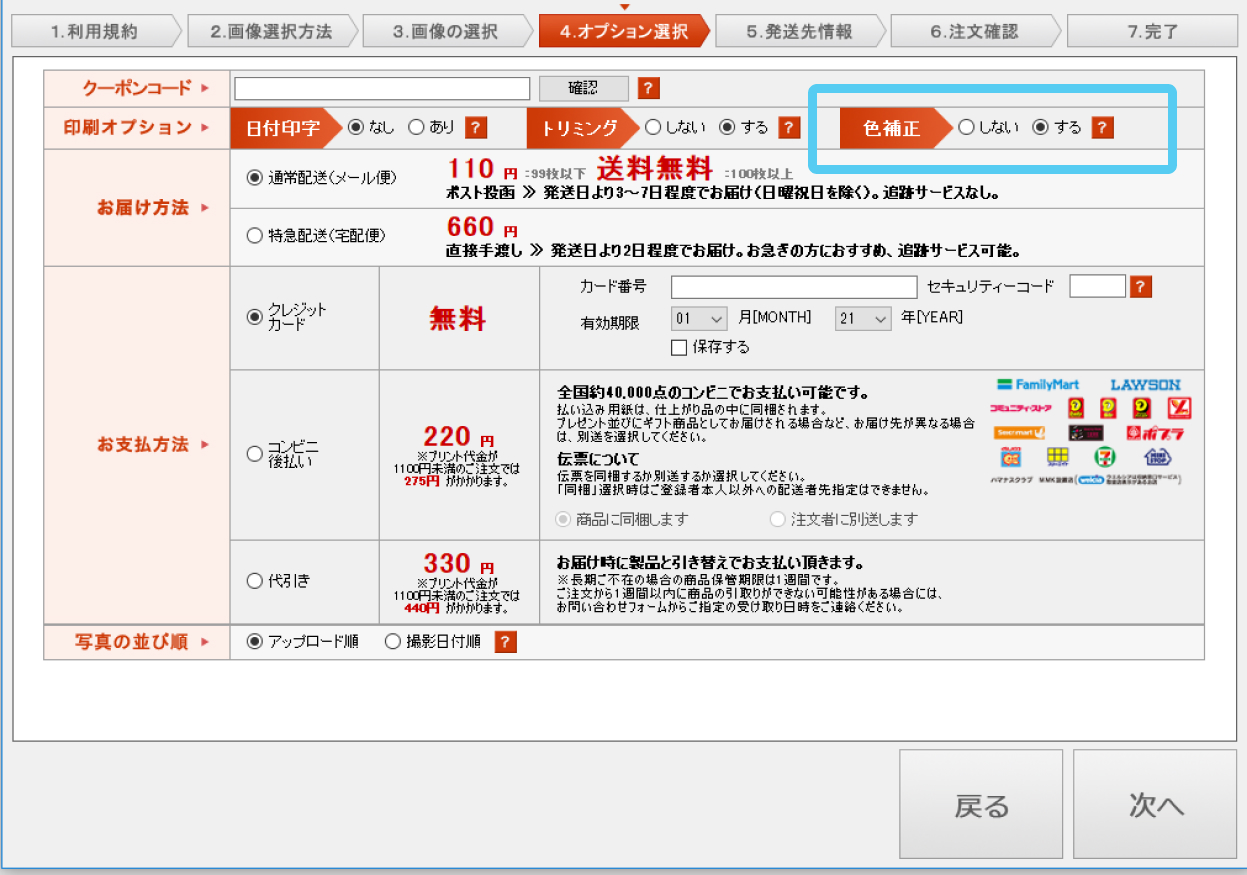Click the LAWSON logo
This screenshot has width=1247, height=875.
click(1145, 384)
